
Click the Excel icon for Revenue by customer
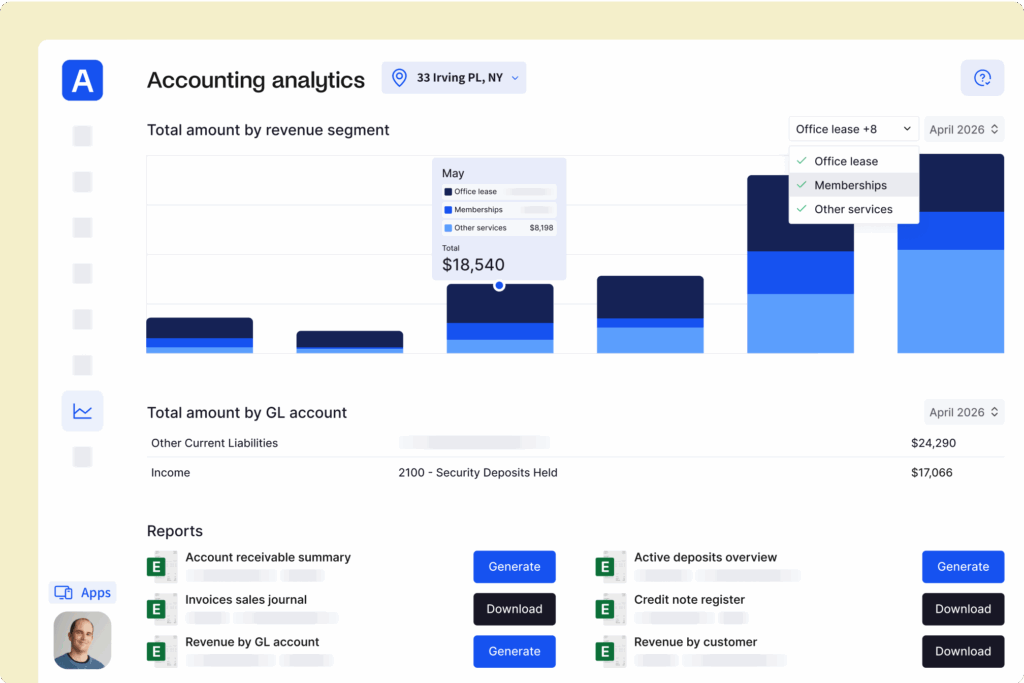tap(610, 650)
